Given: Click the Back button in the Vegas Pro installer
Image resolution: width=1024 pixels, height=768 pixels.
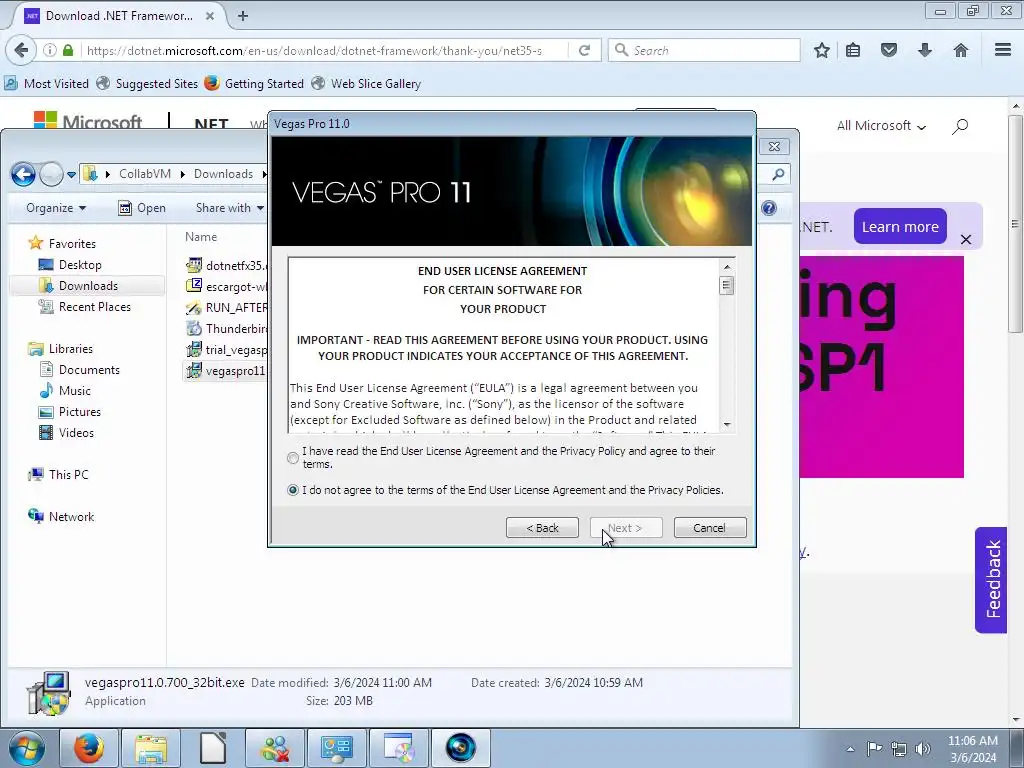Looking at the screenshot, I should (x=542, y=528).
